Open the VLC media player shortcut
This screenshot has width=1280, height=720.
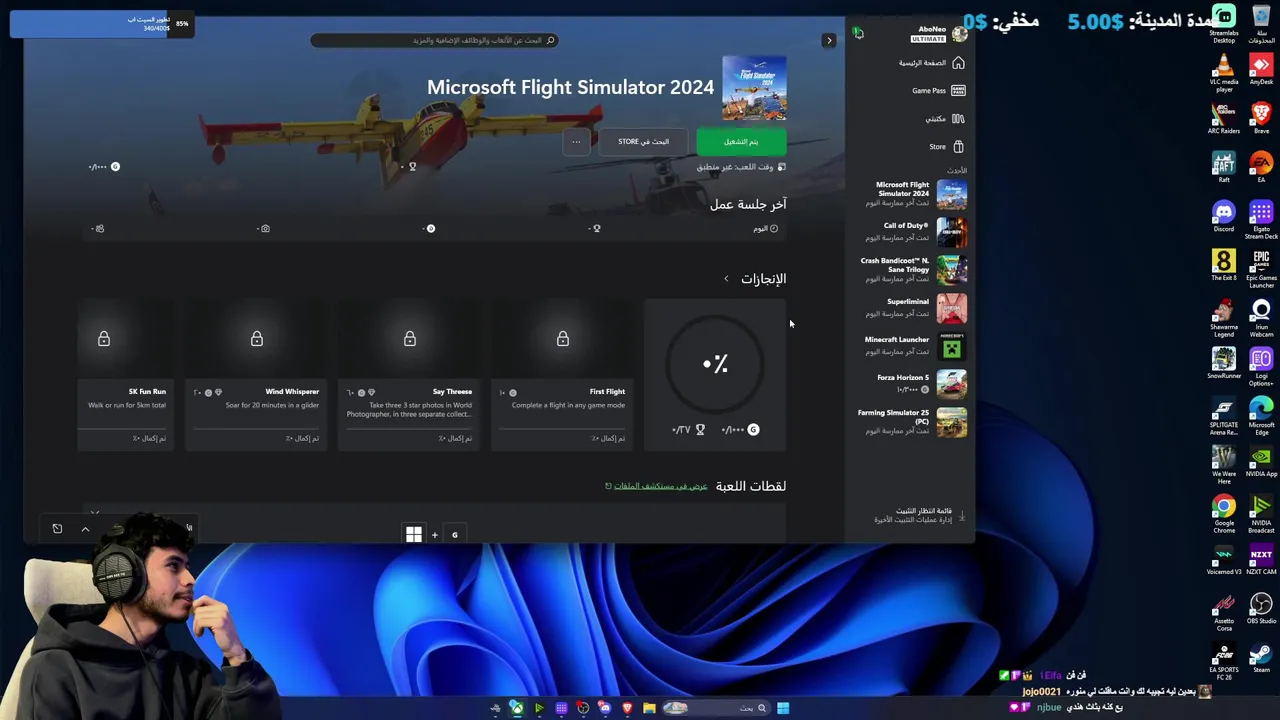(x=1224, y=74)
